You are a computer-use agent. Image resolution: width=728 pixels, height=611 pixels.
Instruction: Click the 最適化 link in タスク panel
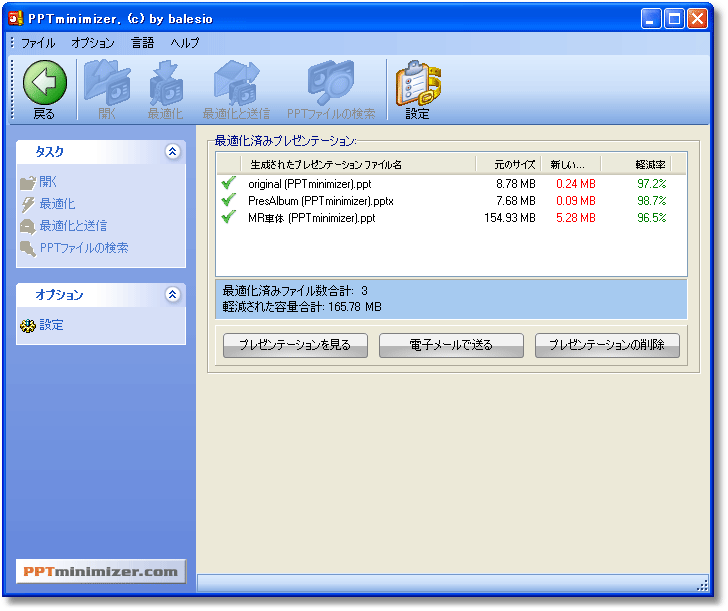57,204
